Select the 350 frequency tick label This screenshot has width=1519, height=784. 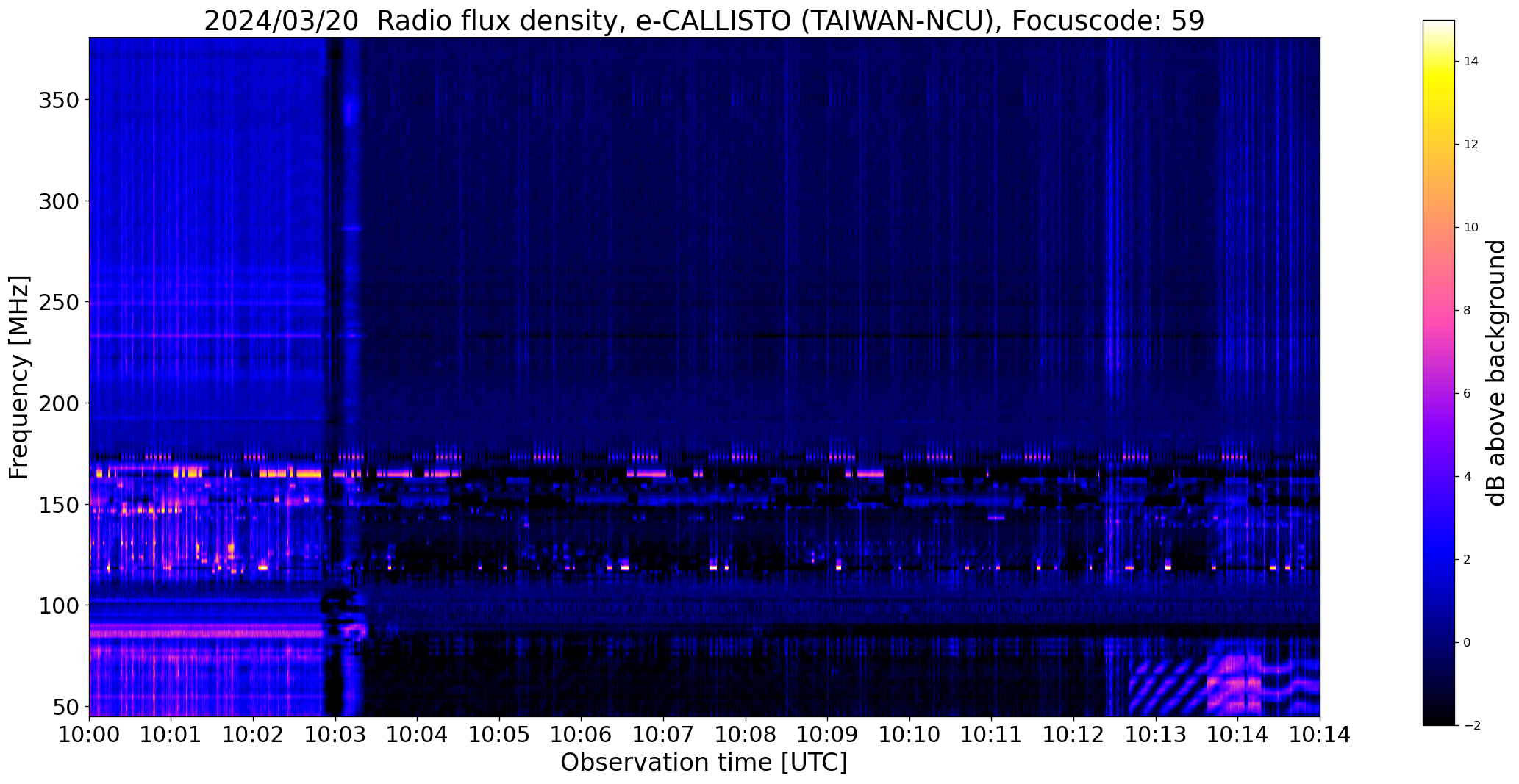(x=59, y=100)
